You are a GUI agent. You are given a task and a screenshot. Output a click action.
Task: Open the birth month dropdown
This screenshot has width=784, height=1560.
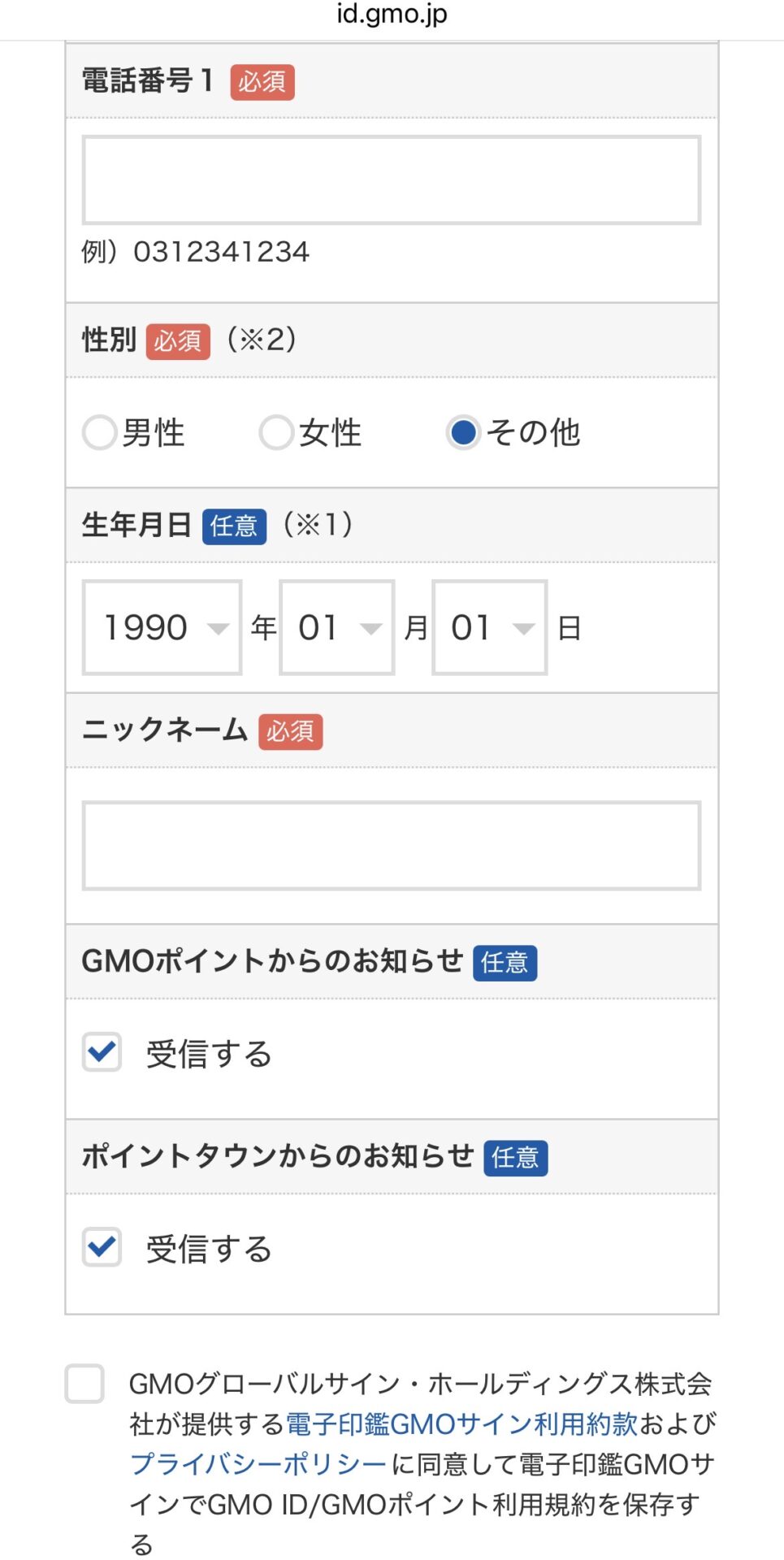336,627
